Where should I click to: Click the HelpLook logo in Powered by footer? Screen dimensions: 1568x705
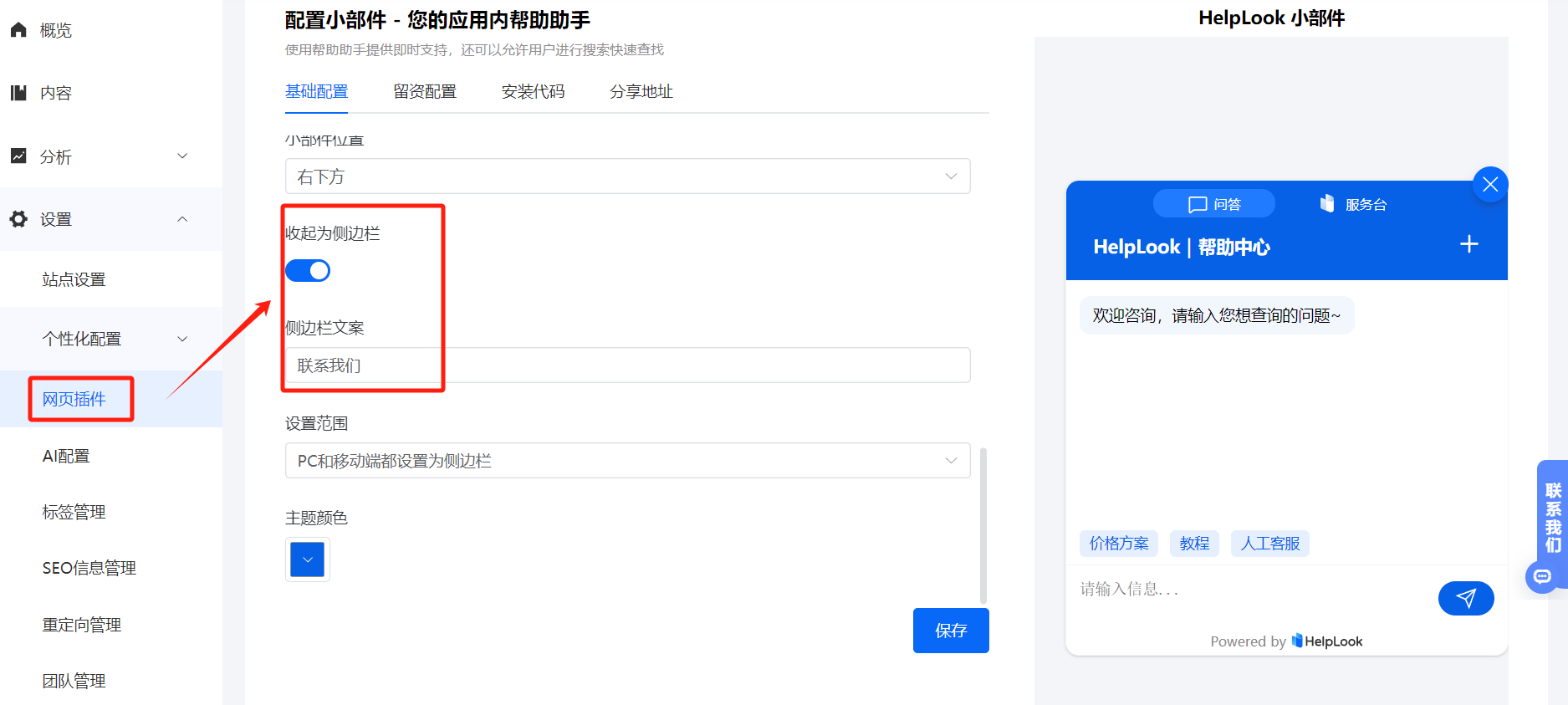pos(1327,641)
